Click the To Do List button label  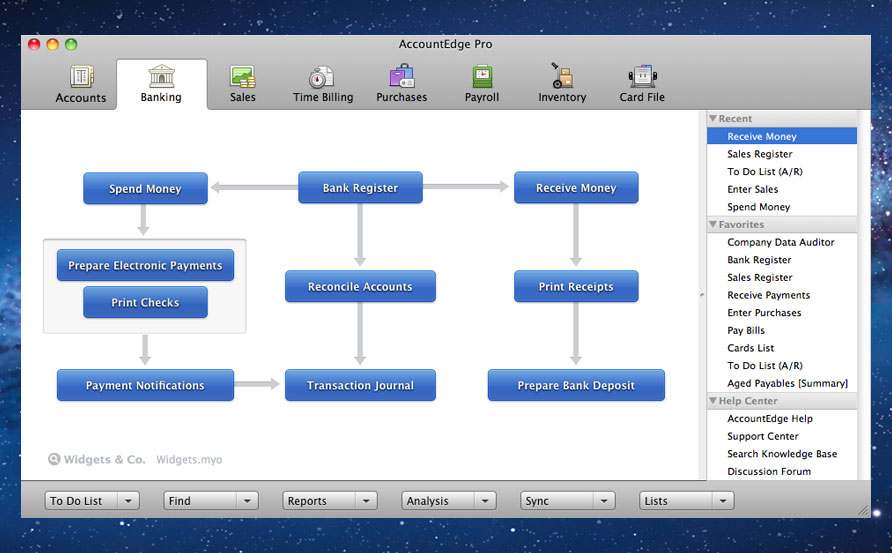76,501
